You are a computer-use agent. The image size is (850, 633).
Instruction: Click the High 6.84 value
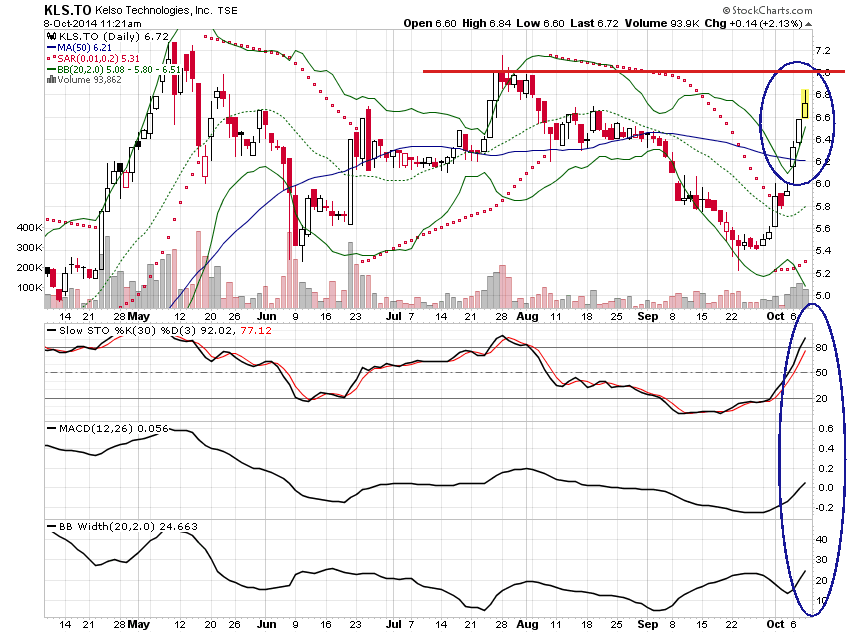click(x=486, y=23)
